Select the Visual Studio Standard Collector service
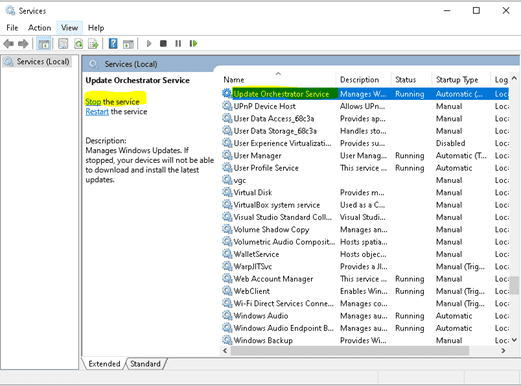The width and height of the screenshot is (521, 386). pyautogui.click(x=365, y=217)
